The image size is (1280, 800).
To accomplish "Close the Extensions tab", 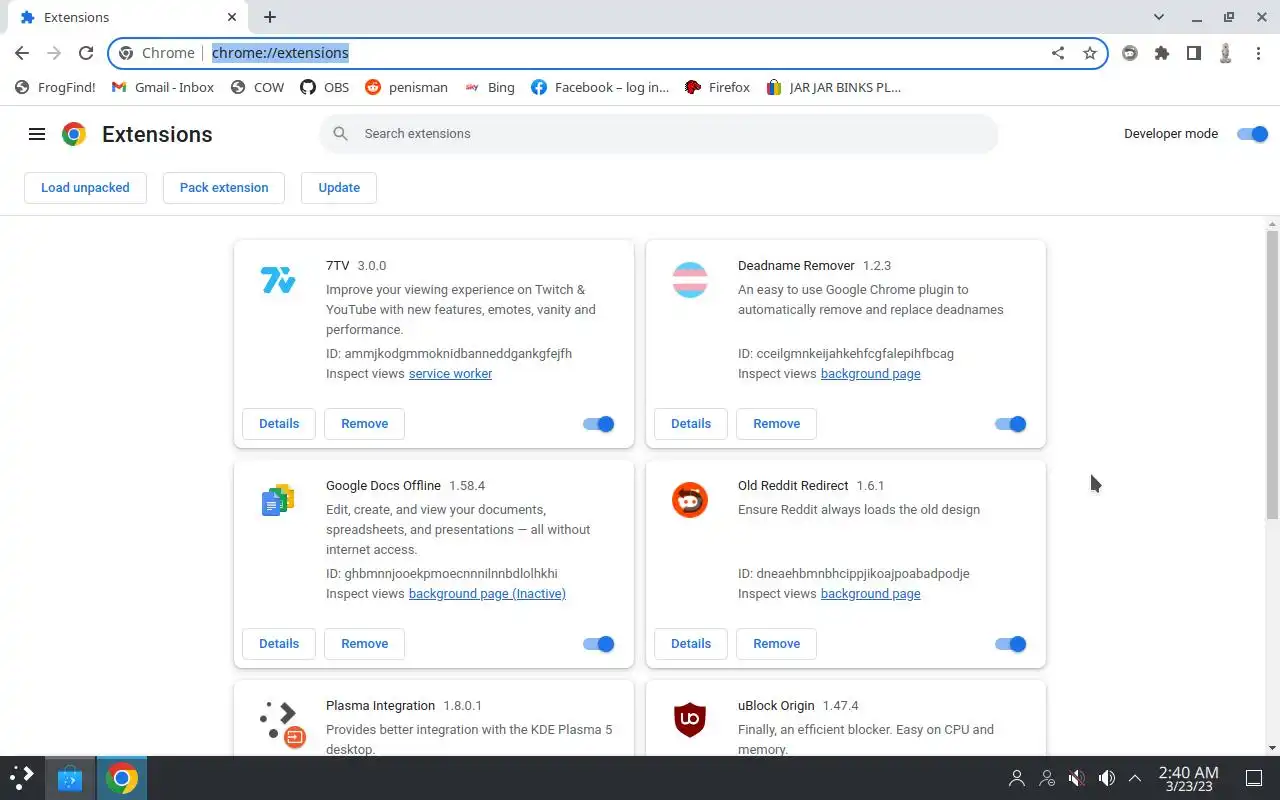I will (x=232, y=17).
